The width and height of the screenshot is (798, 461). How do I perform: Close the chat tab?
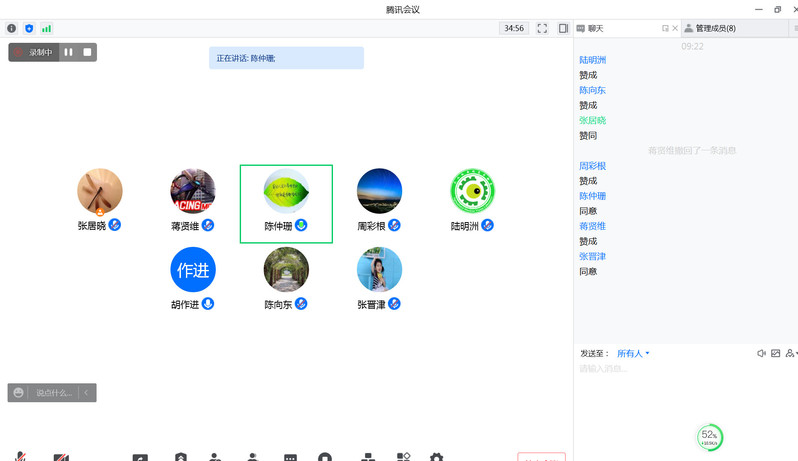(675, 29)
